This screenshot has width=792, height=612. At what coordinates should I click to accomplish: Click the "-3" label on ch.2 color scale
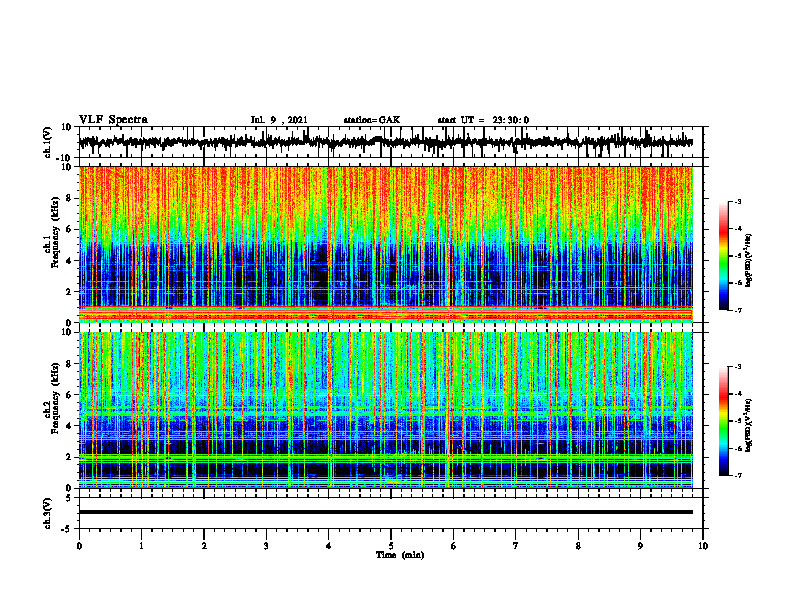(x=737, y=367)
